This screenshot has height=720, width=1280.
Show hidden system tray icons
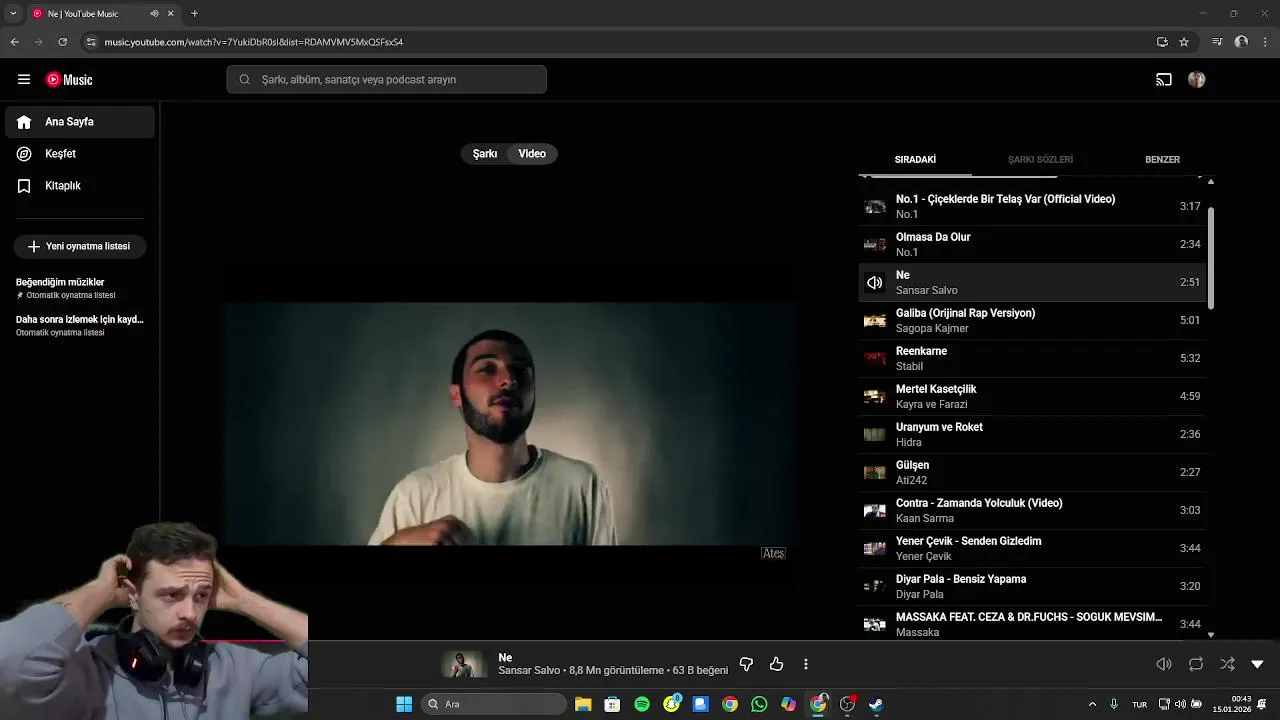1092,704
